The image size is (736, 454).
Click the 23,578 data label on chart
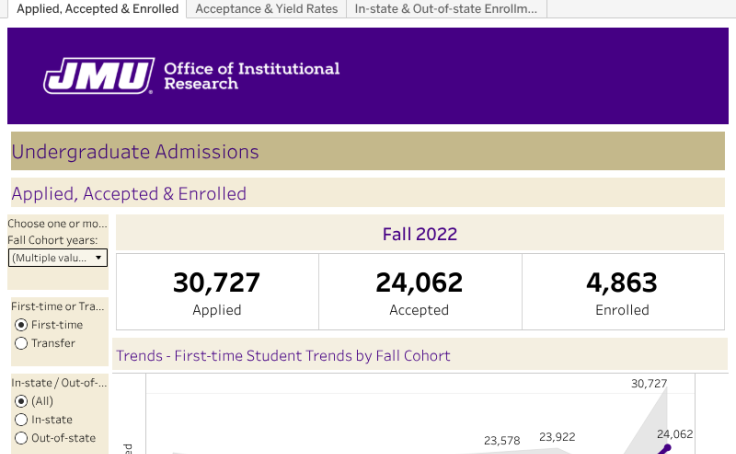pos(501,440)
